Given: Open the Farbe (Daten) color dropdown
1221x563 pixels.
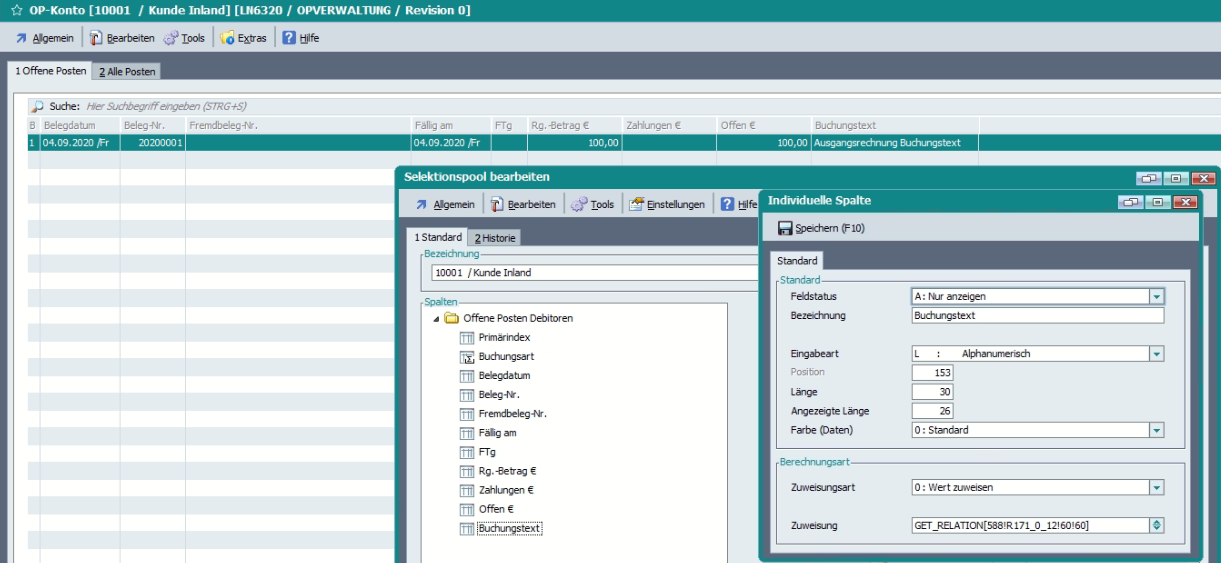Looking at the screenshot, I should pos(1157,431).
